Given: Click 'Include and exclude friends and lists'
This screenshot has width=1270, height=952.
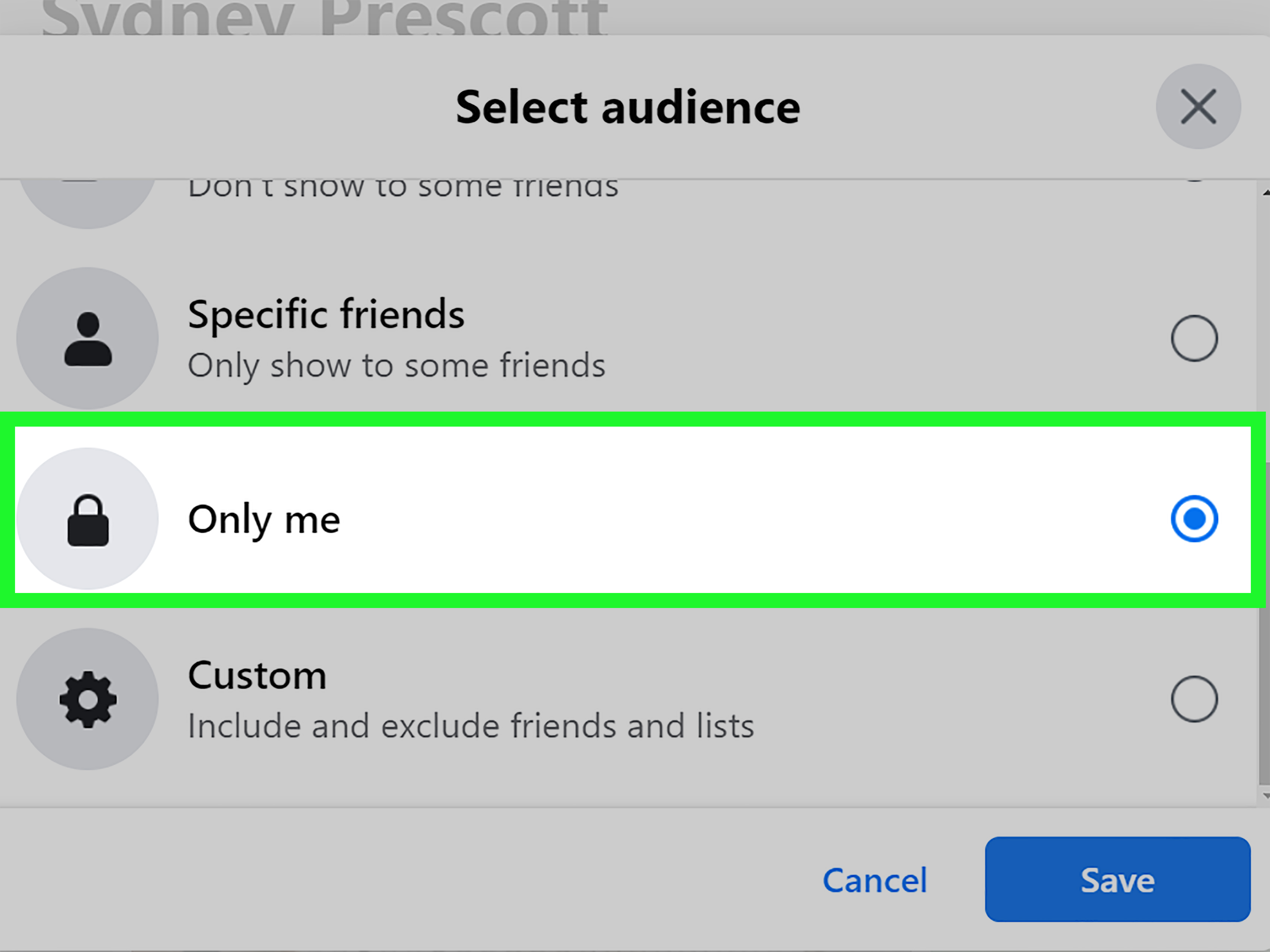Looking at the screenshot, I should pyautogui.click(x=471, y=726).
